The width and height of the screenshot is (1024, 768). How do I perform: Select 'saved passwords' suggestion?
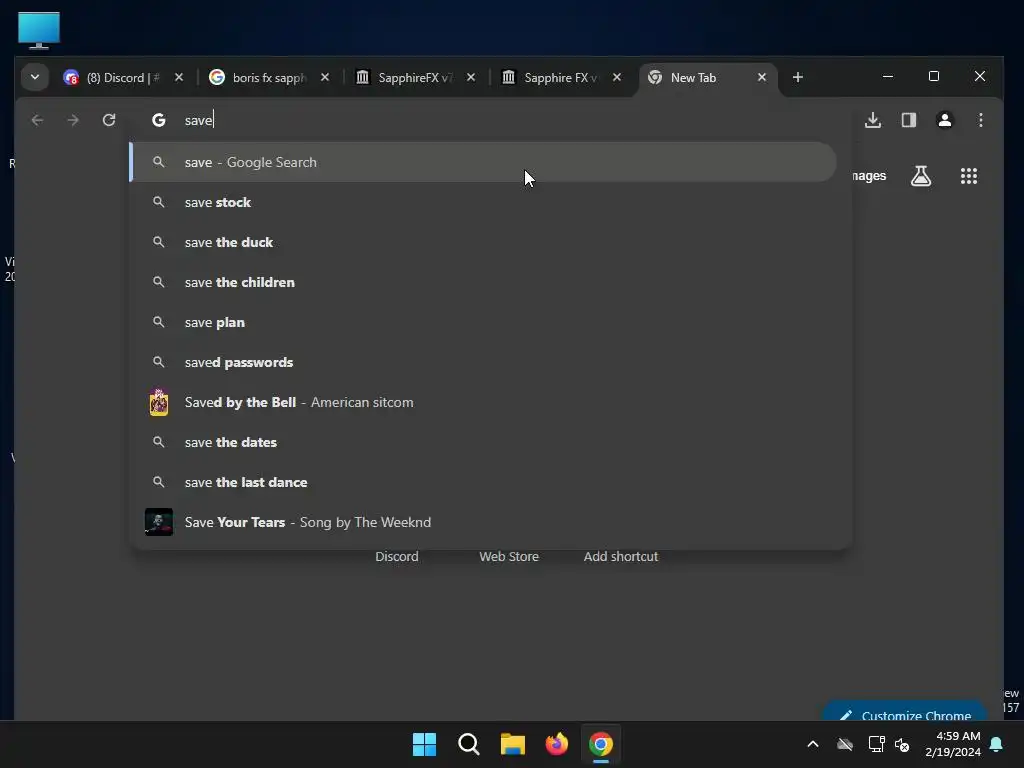[x=483, y=362]
